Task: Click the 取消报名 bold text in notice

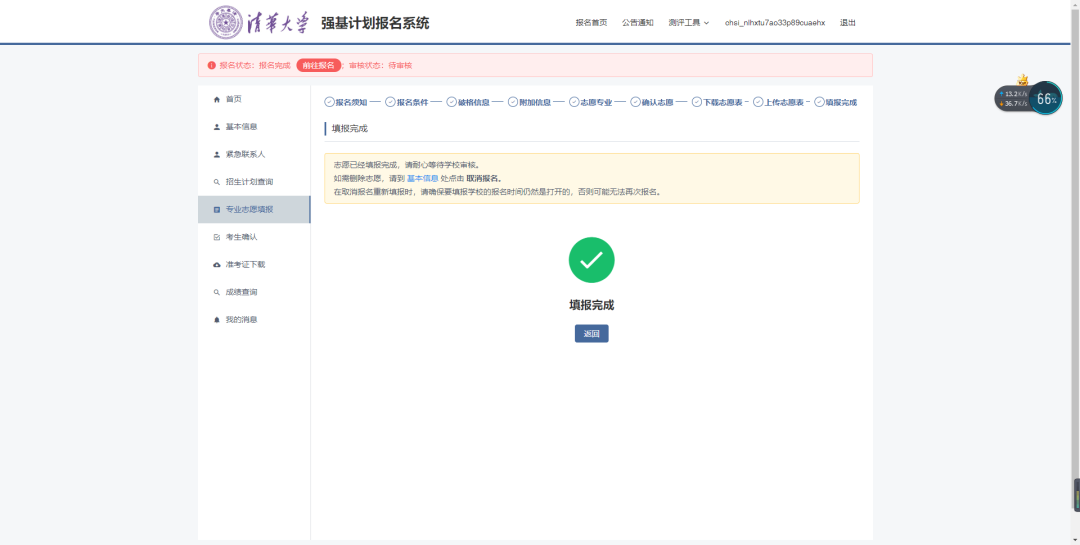Action: (x=484, y=178)
